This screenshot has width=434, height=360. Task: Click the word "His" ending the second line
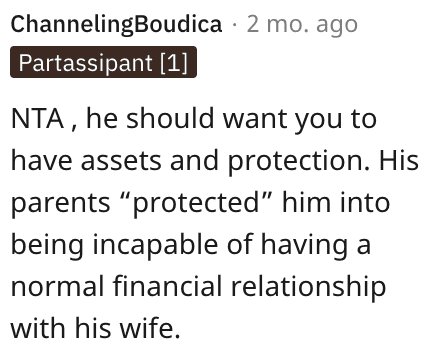pos(399,160)
